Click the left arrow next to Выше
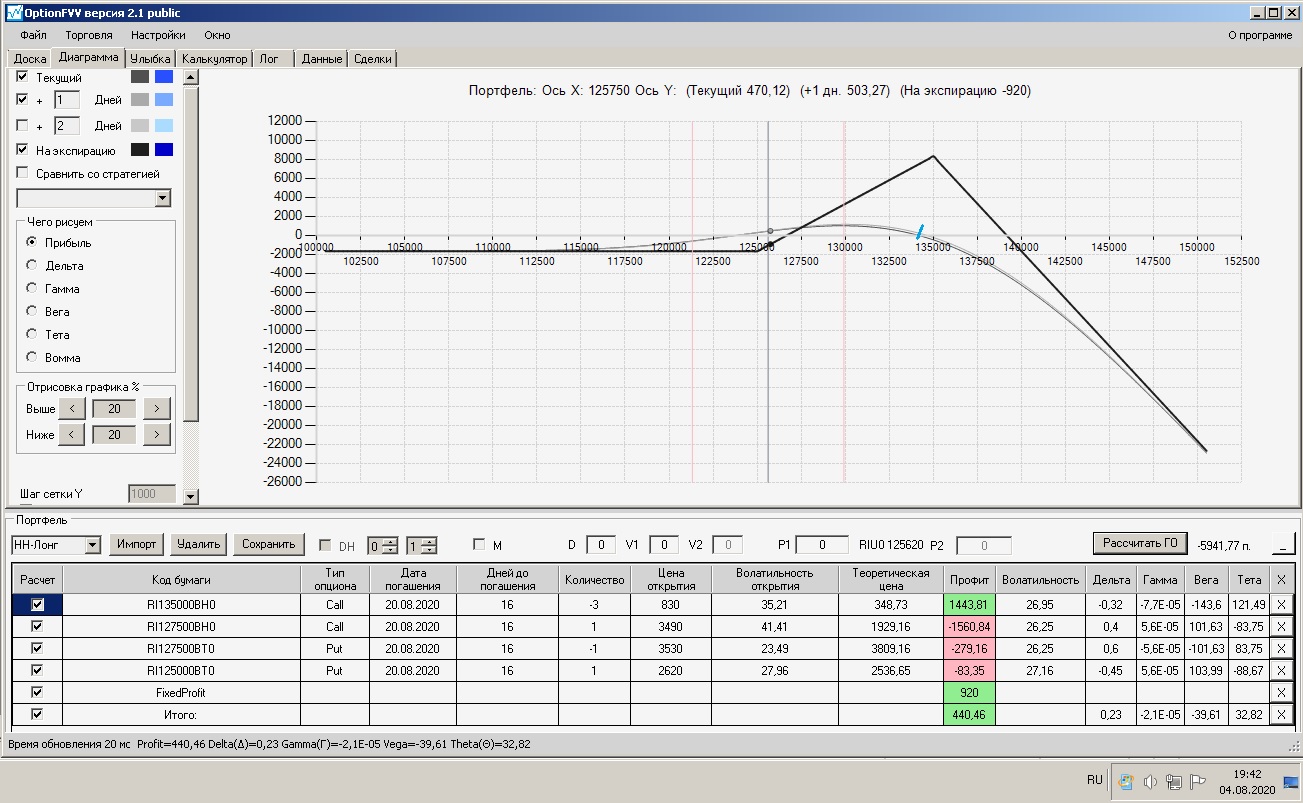This screenshot has width=1303, height=803. pos(72,408)
